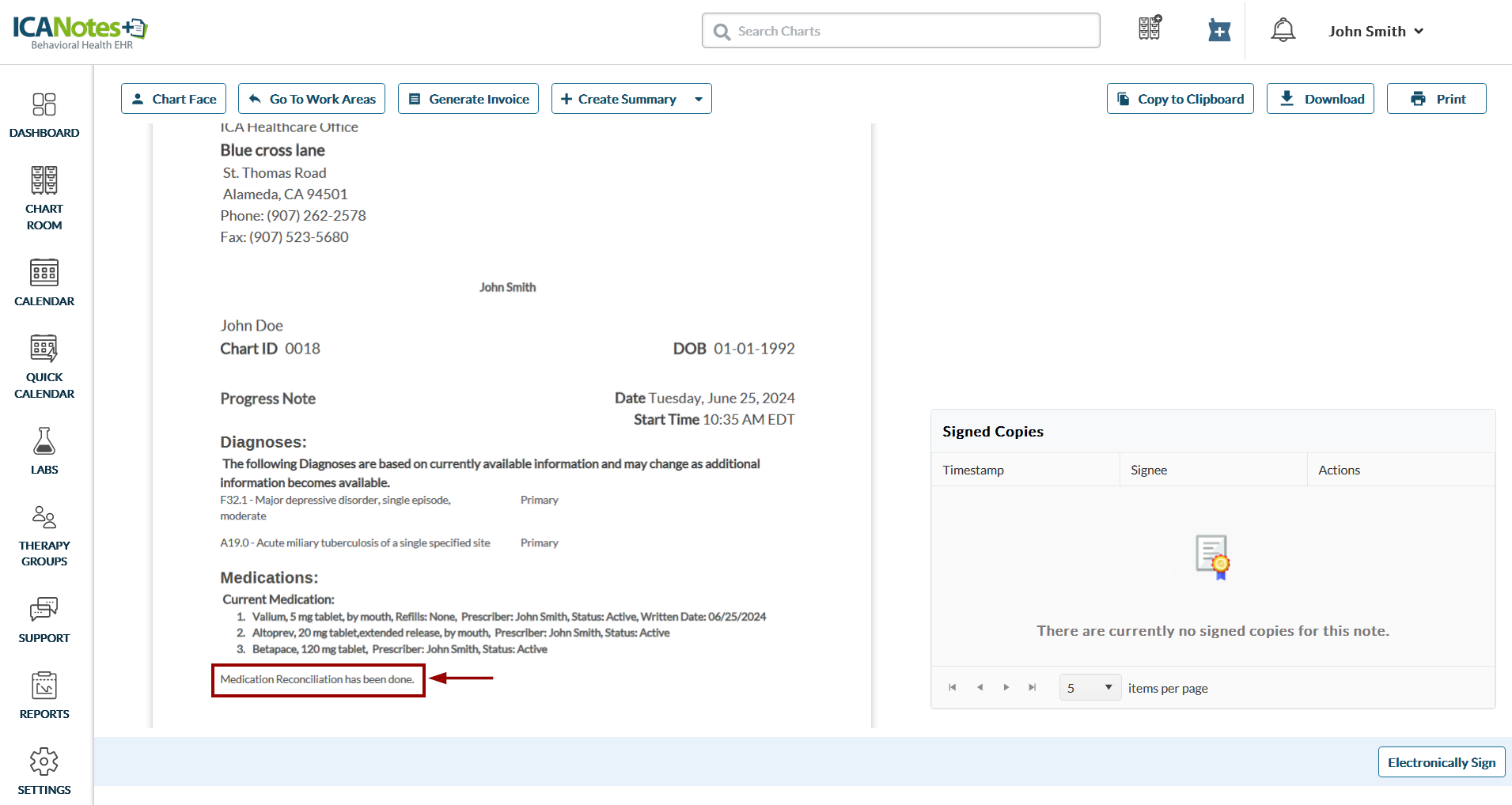Click the notifications bell icon
1512x805 pixels.
pyautogui.click(x=1283, y=31)
